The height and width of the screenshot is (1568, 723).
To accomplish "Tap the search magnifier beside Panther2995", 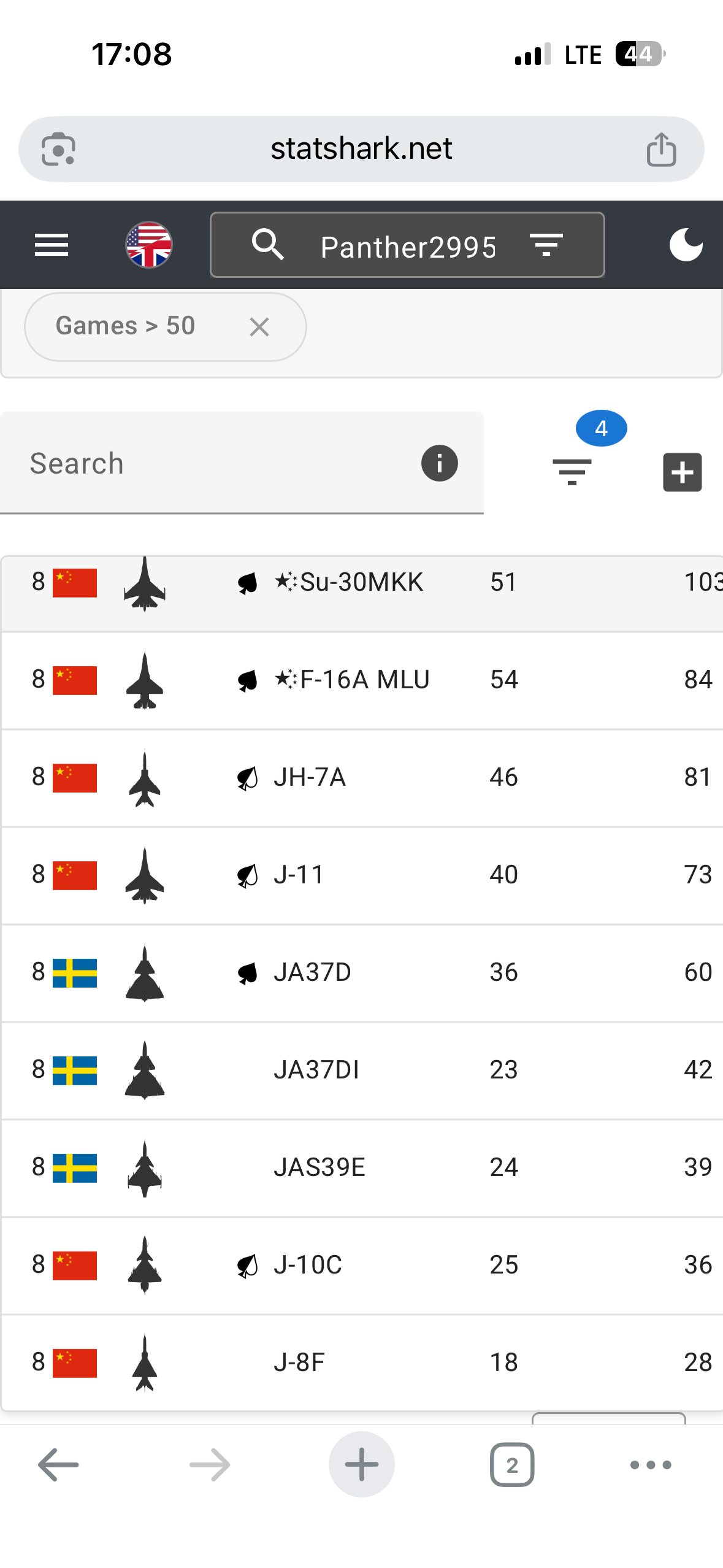I will point(268,245).
